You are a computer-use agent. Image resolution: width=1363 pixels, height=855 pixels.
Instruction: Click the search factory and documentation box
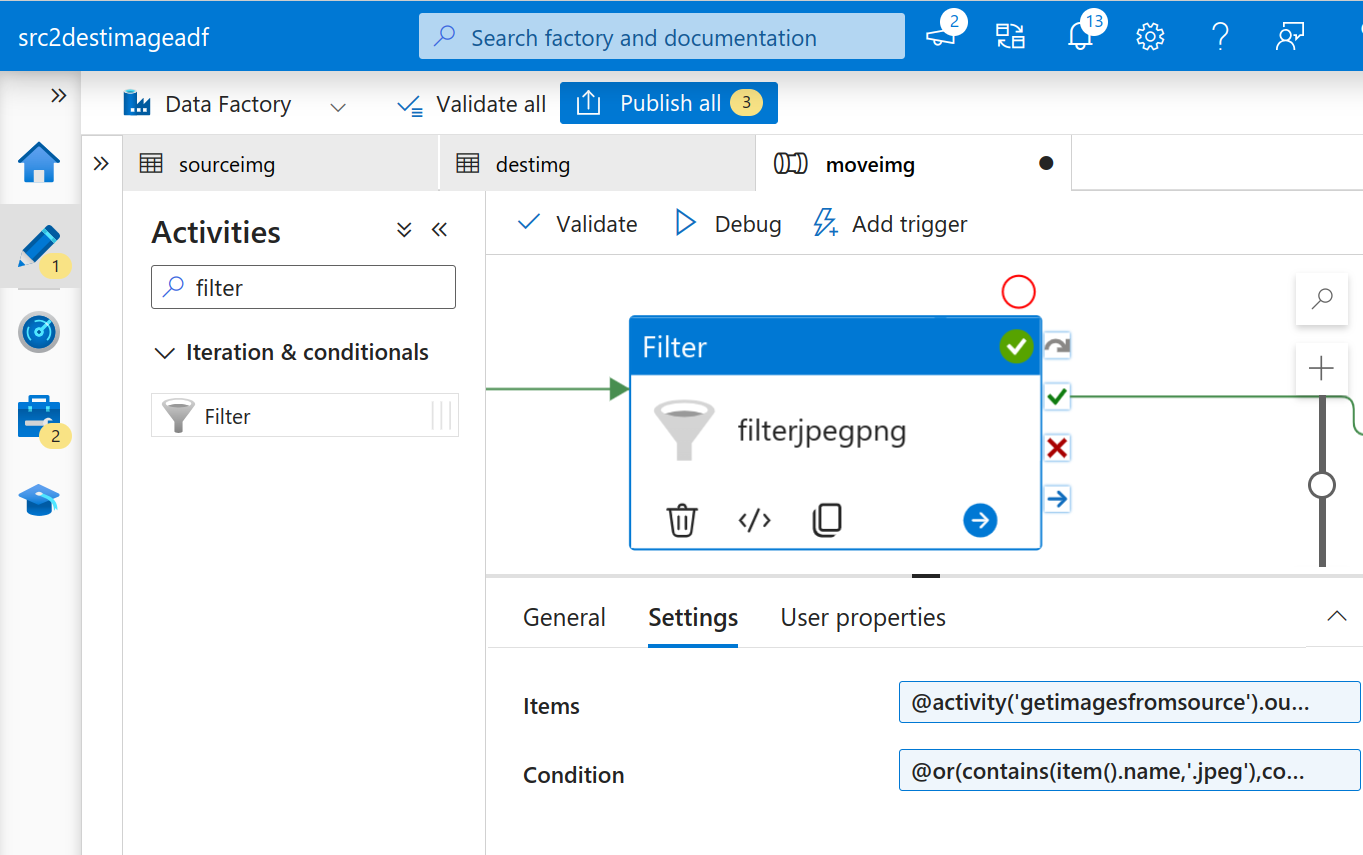662,37
